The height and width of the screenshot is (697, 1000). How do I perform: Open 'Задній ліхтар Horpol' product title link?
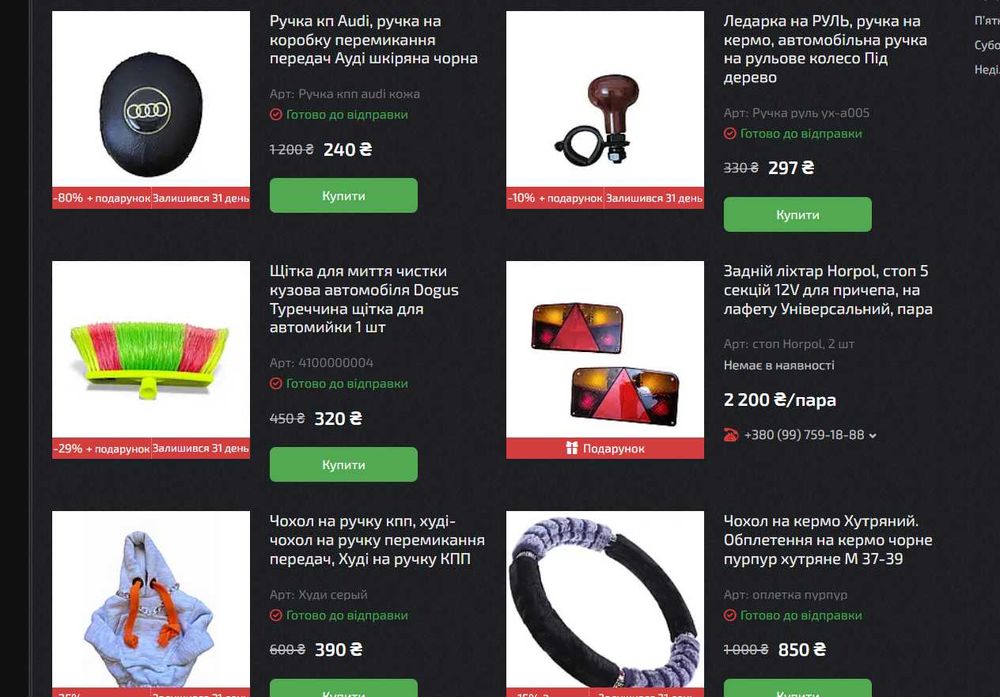tap(828, 290)
